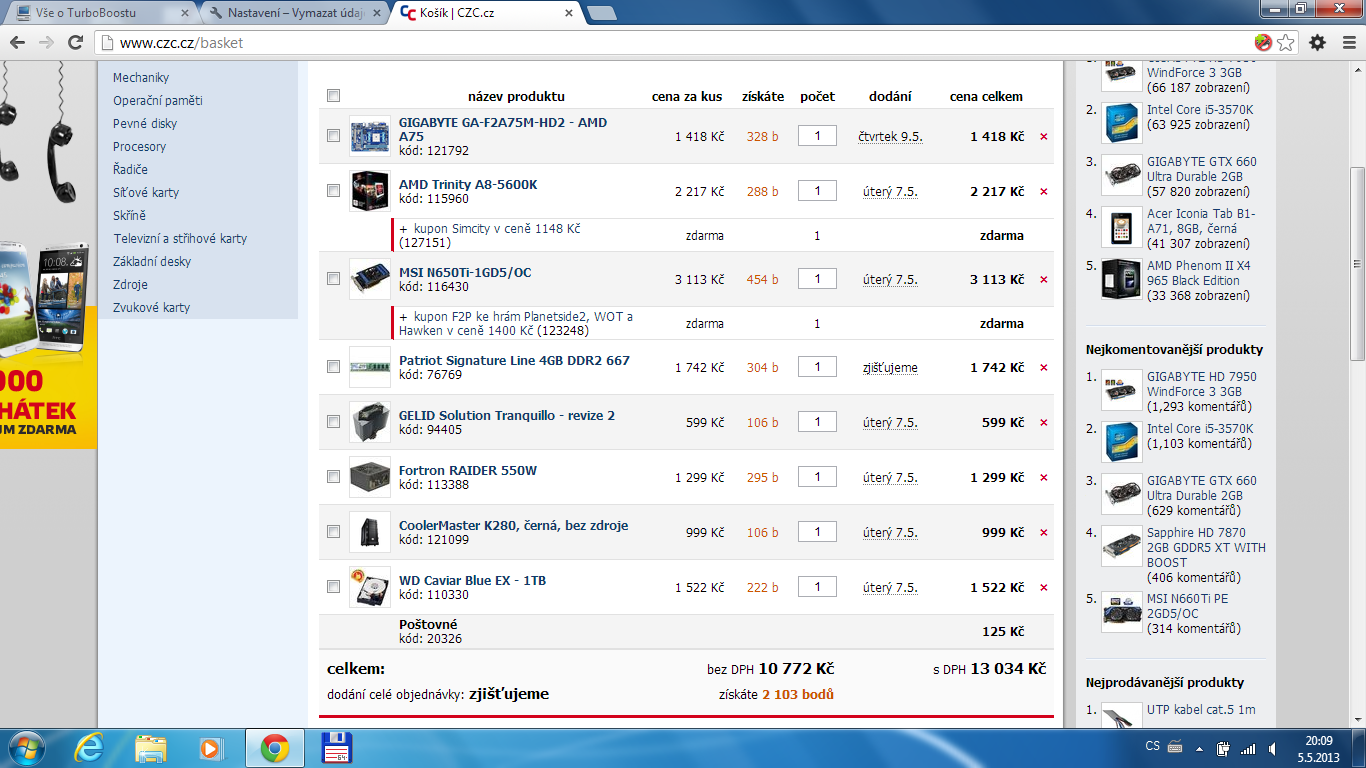Click the browser Back arrow
This screenshot has height=768, width=1366.
tap(17, 42)
